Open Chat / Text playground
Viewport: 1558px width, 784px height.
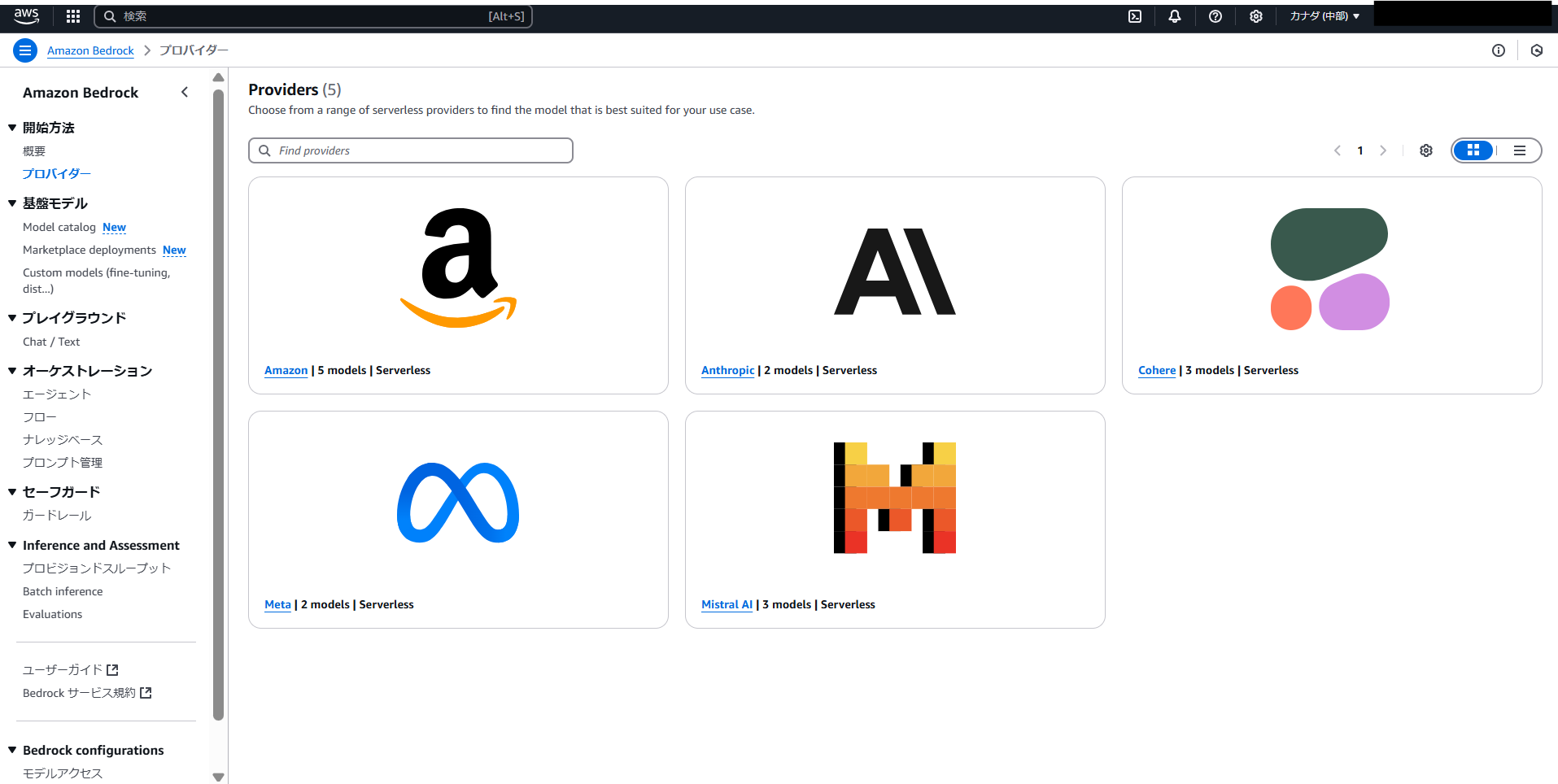point(51,342)
